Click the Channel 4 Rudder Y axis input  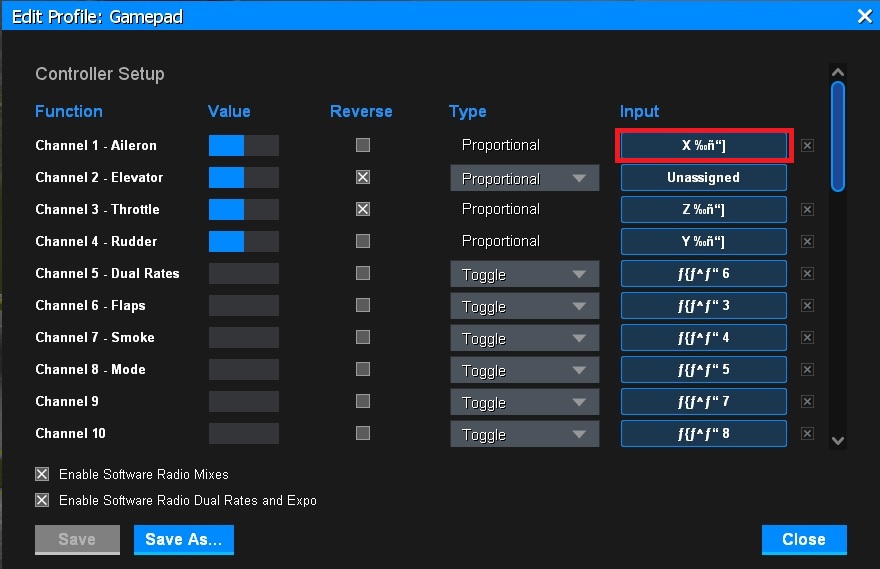tap(703, 242)
